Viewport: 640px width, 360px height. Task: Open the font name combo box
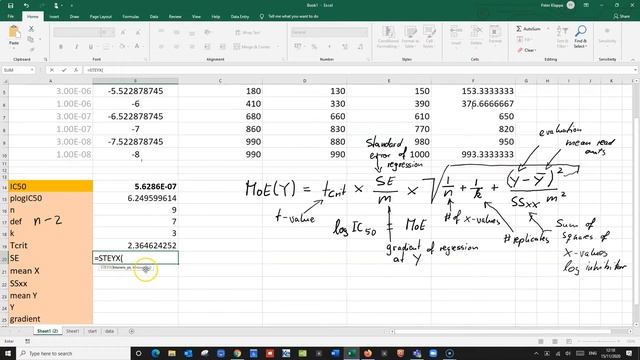(x=76, y=32)
